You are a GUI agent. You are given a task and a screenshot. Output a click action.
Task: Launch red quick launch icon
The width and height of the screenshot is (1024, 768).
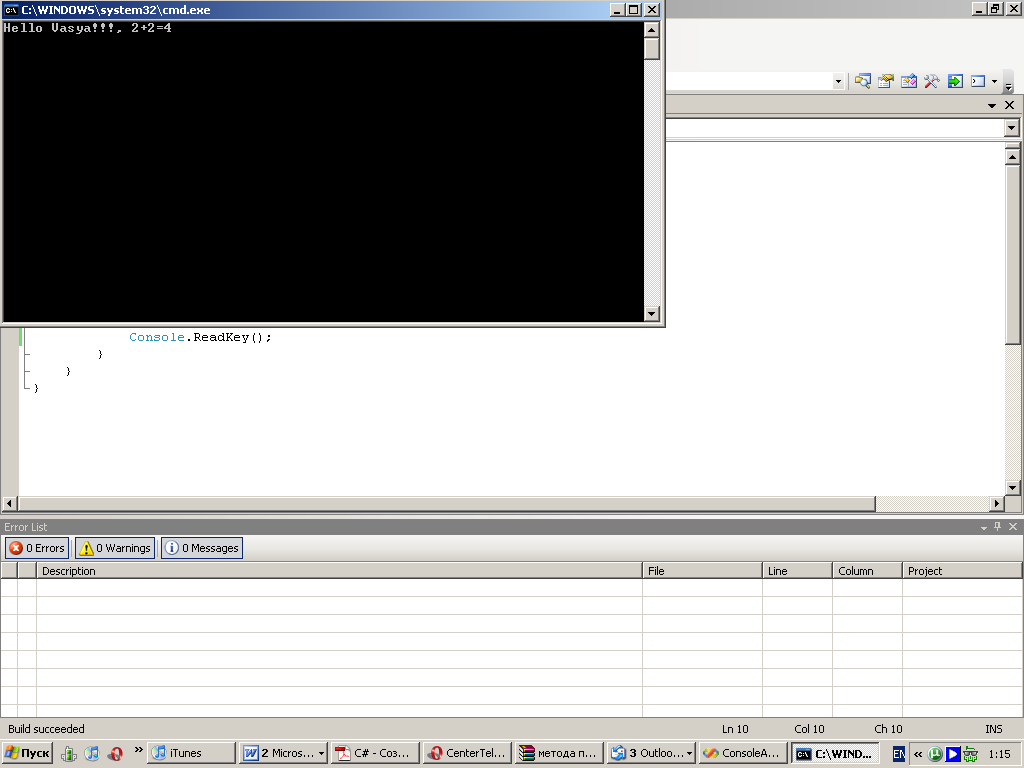pyautogui.click(x=116, y=754)
